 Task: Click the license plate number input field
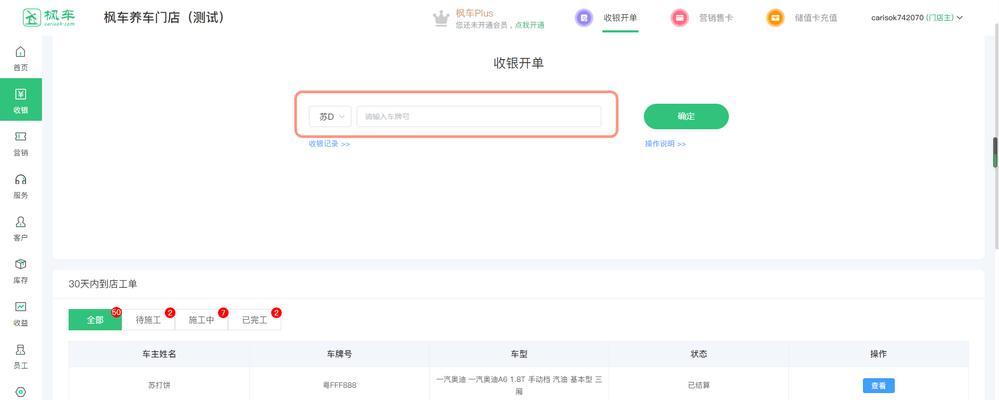click(478, 117)
